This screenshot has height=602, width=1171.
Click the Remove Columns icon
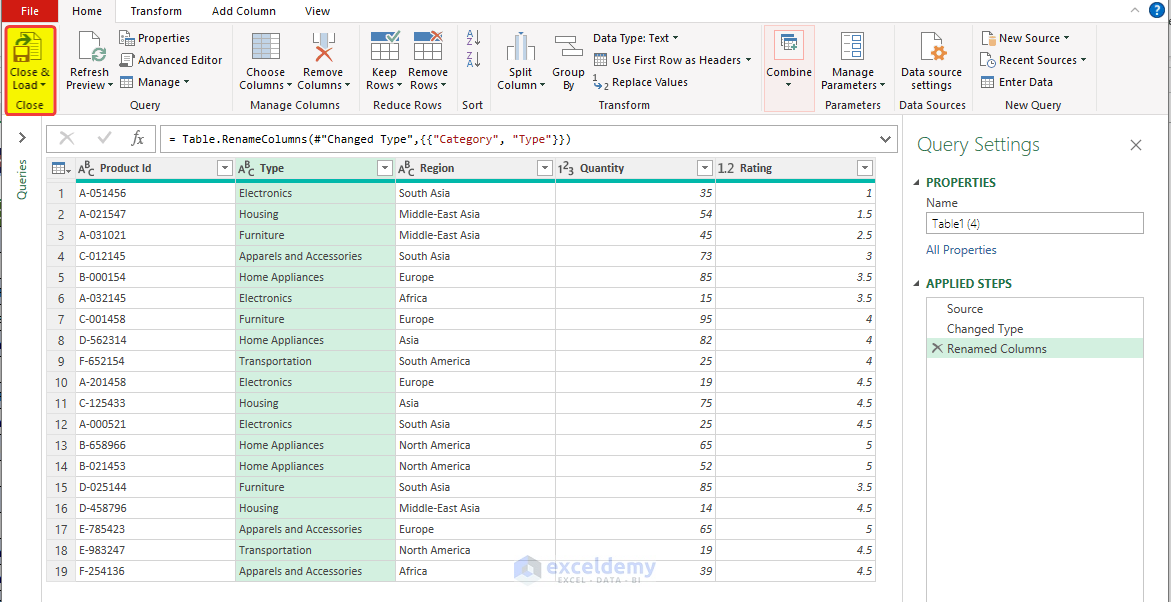pos(323,48)
